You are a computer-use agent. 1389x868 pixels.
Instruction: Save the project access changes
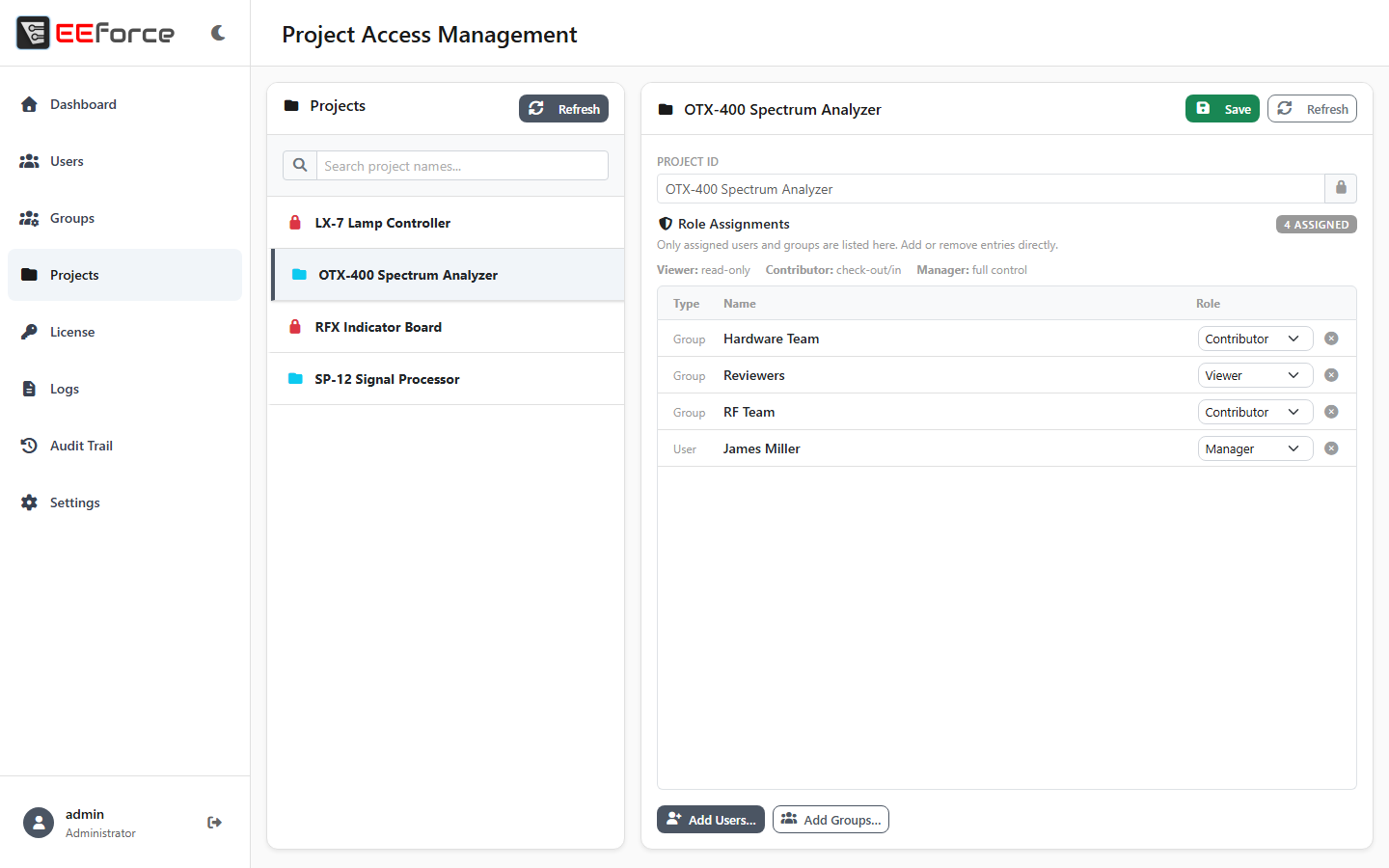click(1222, 109)
